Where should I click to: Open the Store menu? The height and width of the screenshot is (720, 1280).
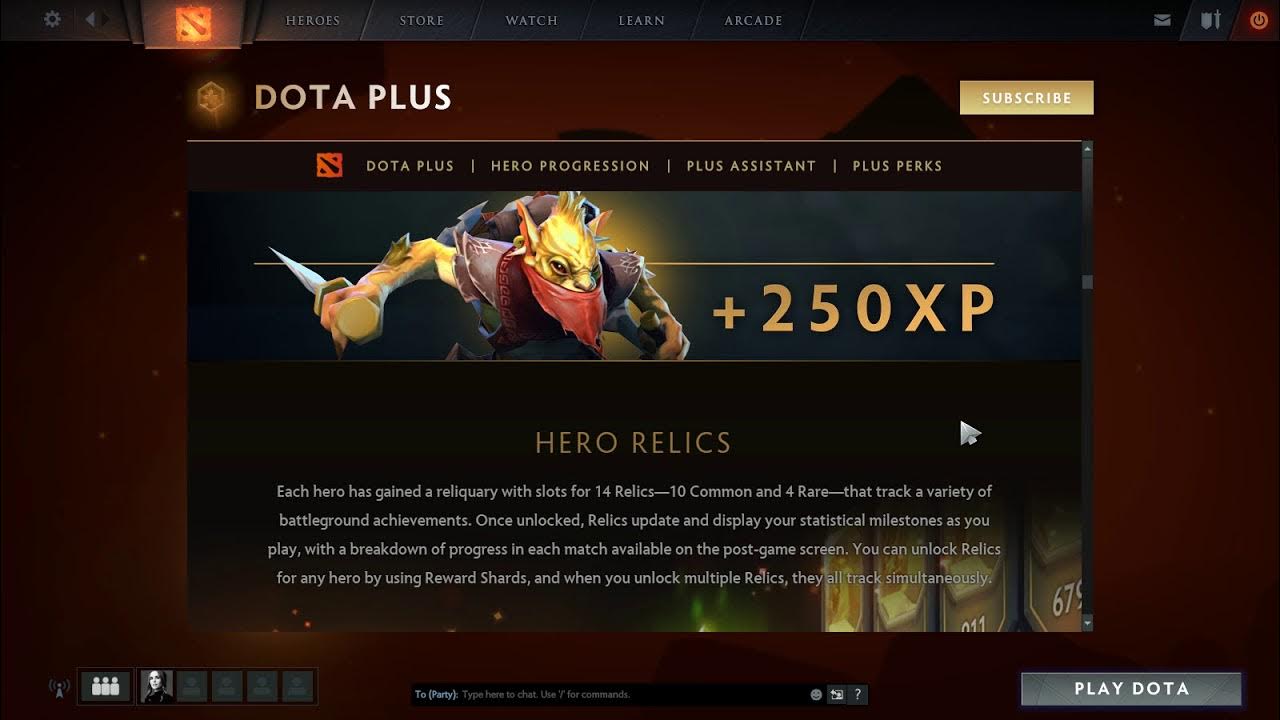coord(422,20)
